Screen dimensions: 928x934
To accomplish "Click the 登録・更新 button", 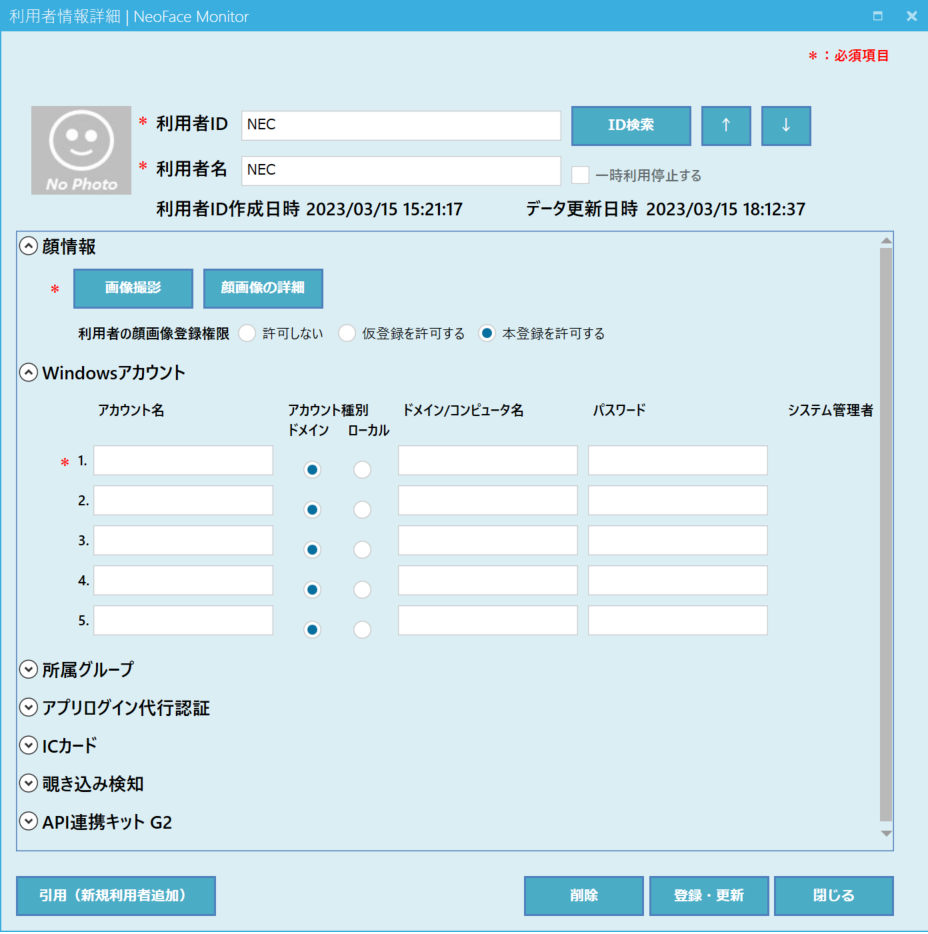I will tap(709, 896).
